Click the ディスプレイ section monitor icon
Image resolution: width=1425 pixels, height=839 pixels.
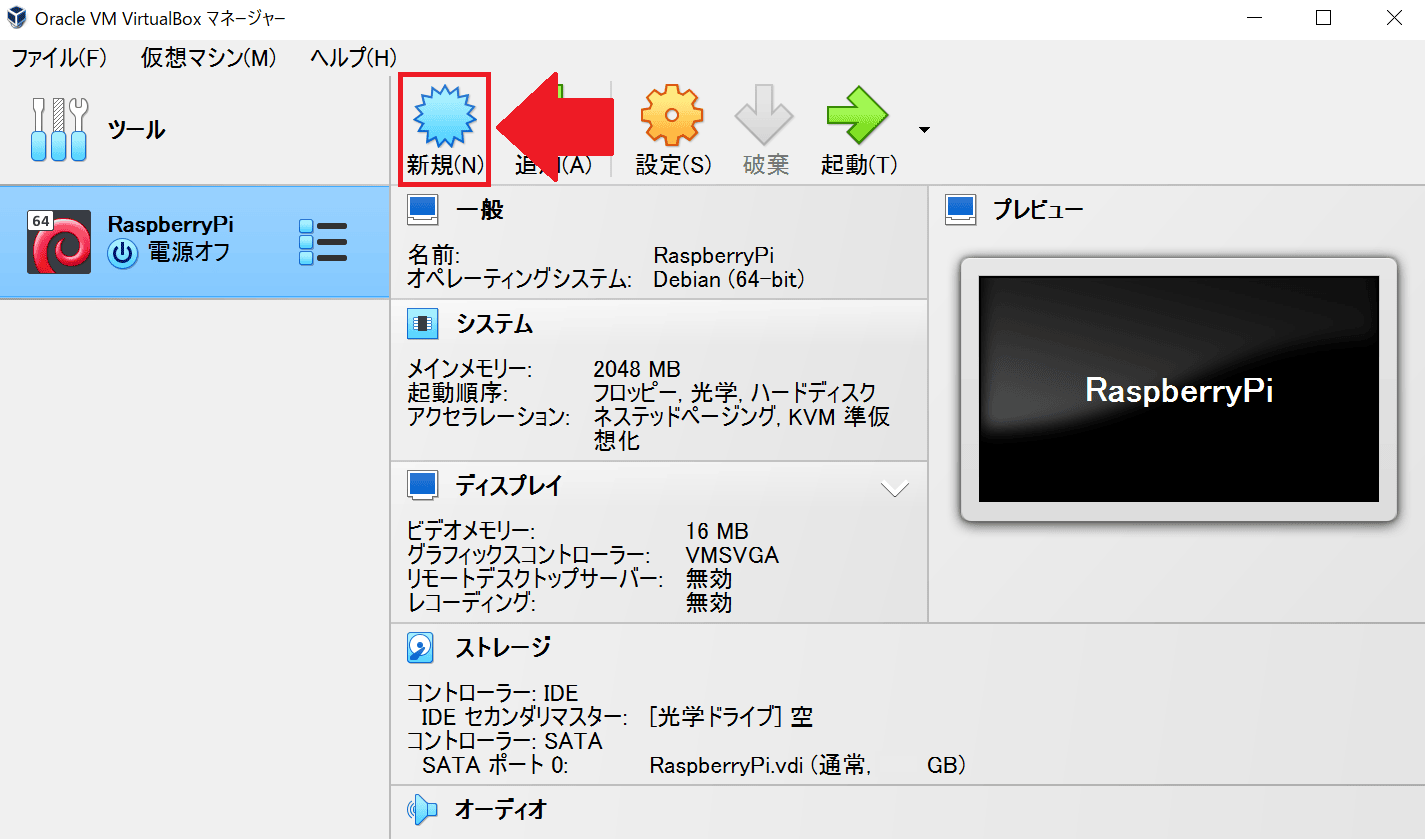coord(423,486)
